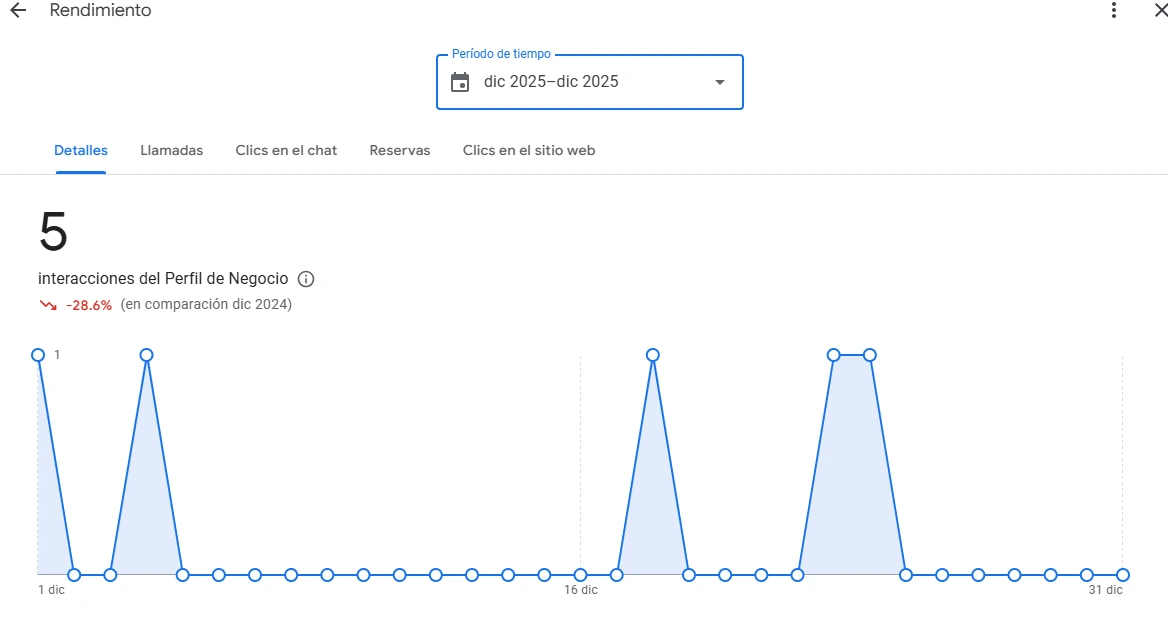Switch to the Reservas tab
1168x628 pixels.
[x=400, y=150]
